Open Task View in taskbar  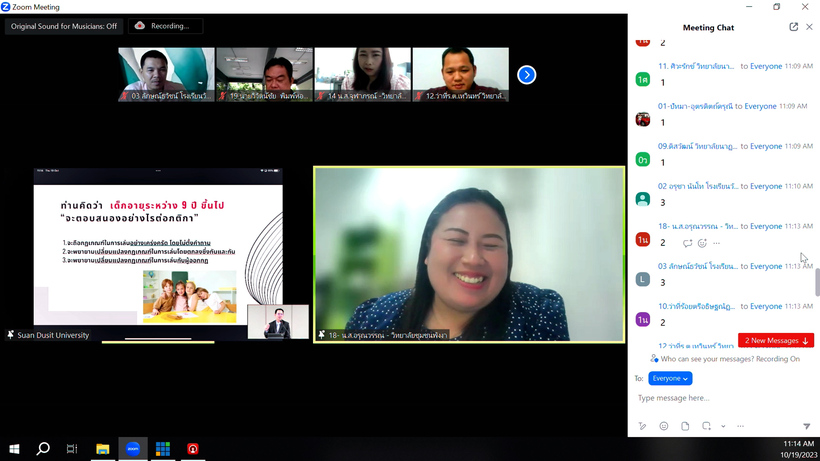72,448
